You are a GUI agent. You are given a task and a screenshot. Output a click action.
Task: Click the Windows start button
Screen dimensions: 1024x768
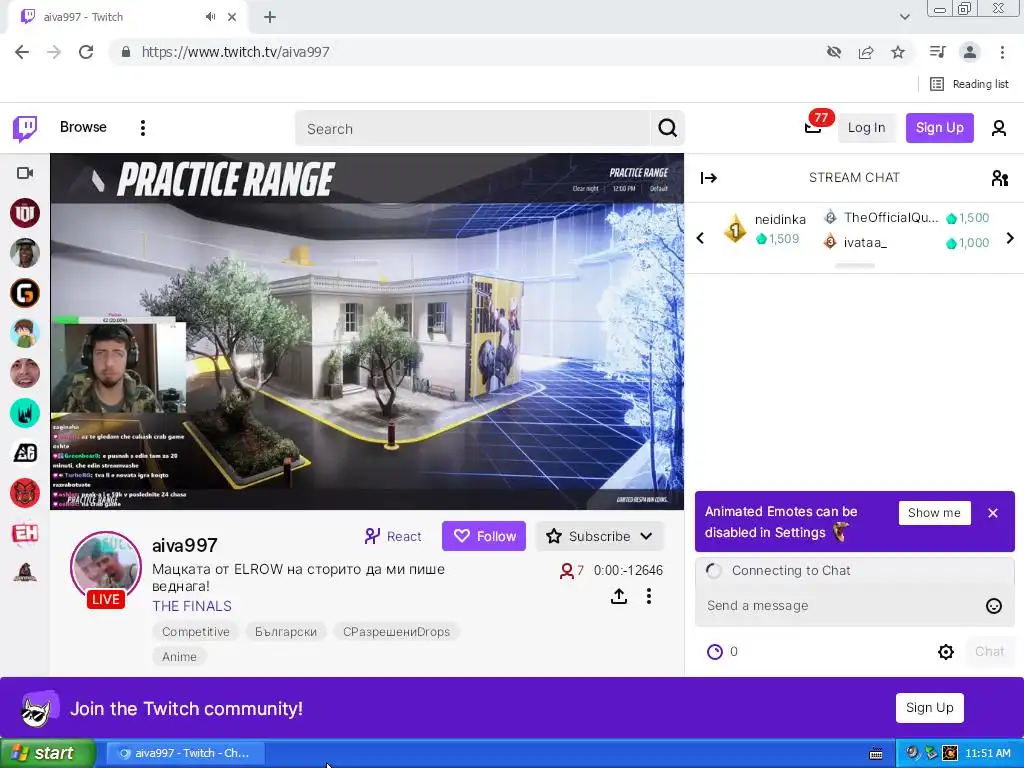[48, 753]
